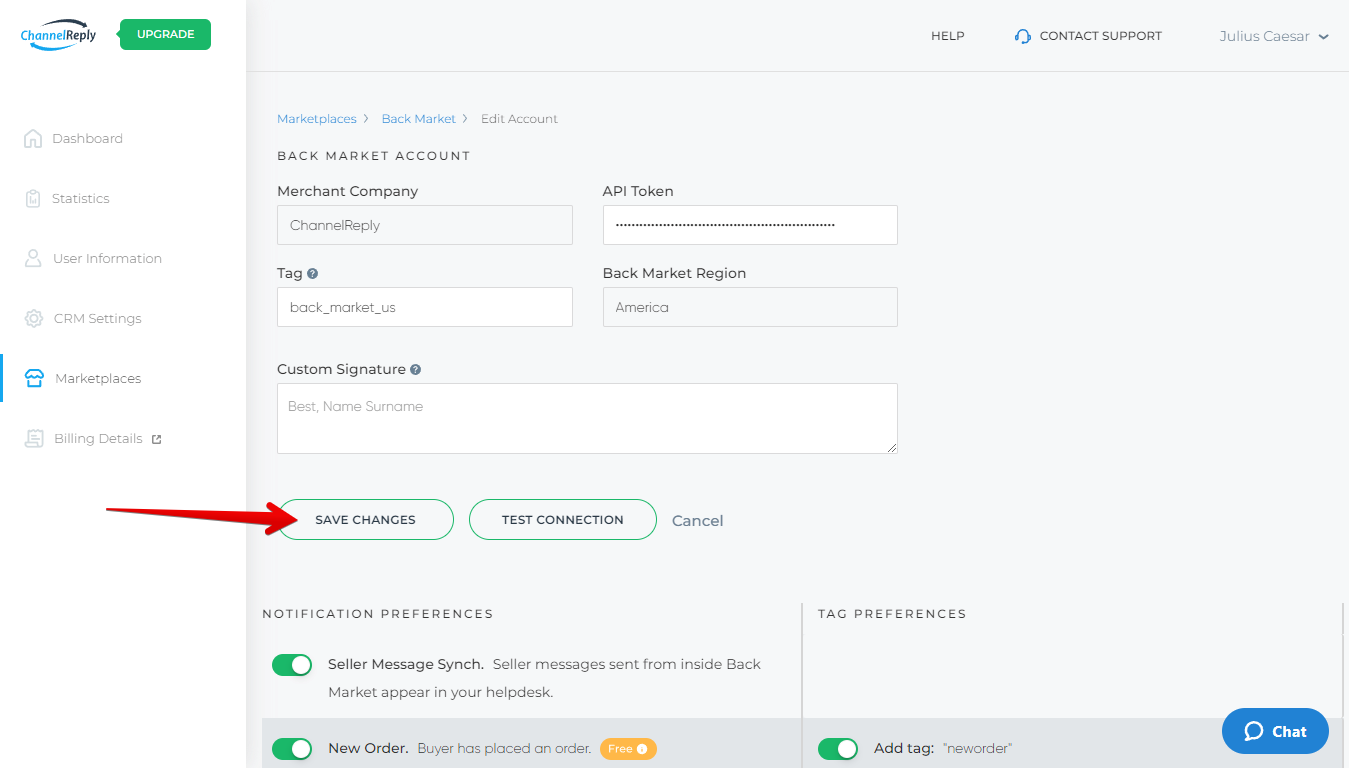Image resolution: width=1349 pixels, height=768 pixels.
Task: Click the ChannelReply logo
Action: 58,34
